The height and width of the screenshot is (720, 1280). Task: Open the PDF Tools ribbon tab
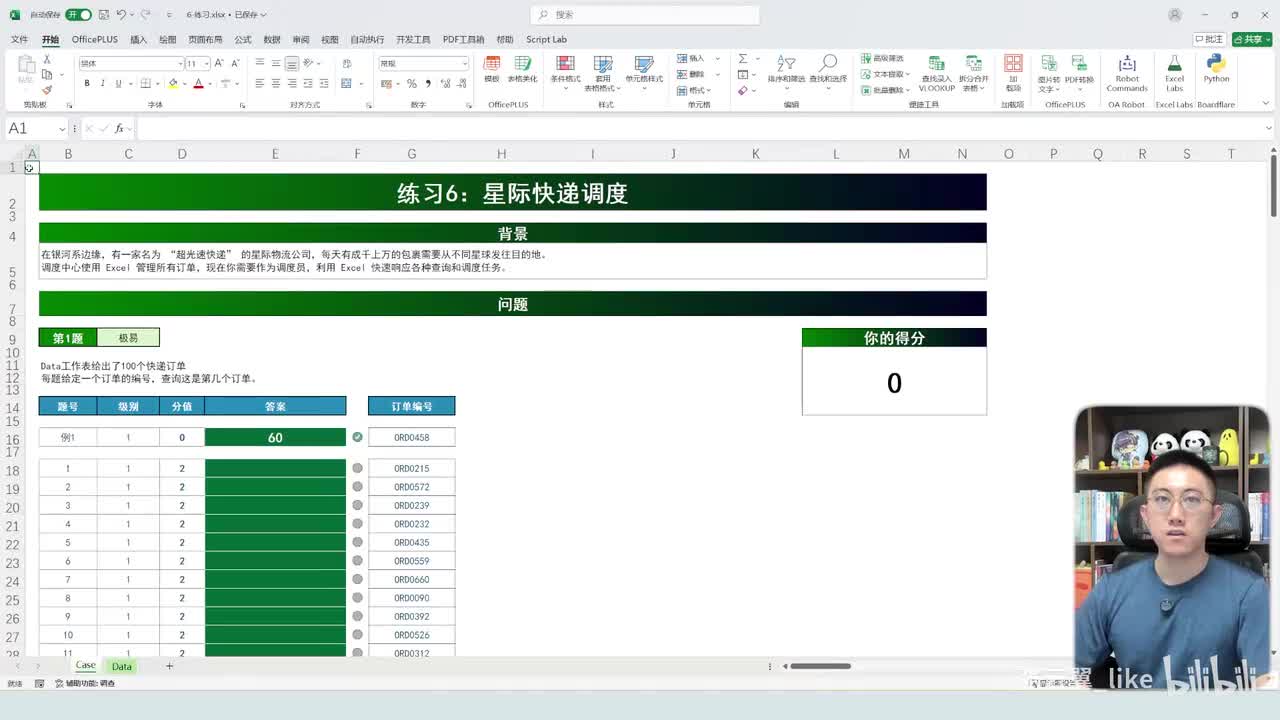coord(463,39)
